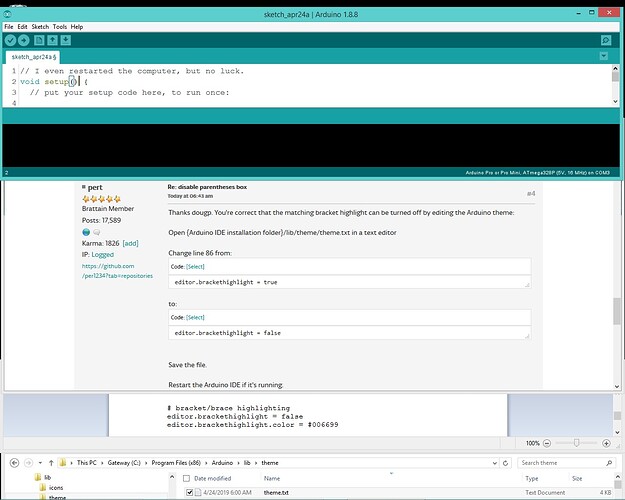
Task: Click the zoom in plus button
Action: pyautogui.click(x=606, y=443)
